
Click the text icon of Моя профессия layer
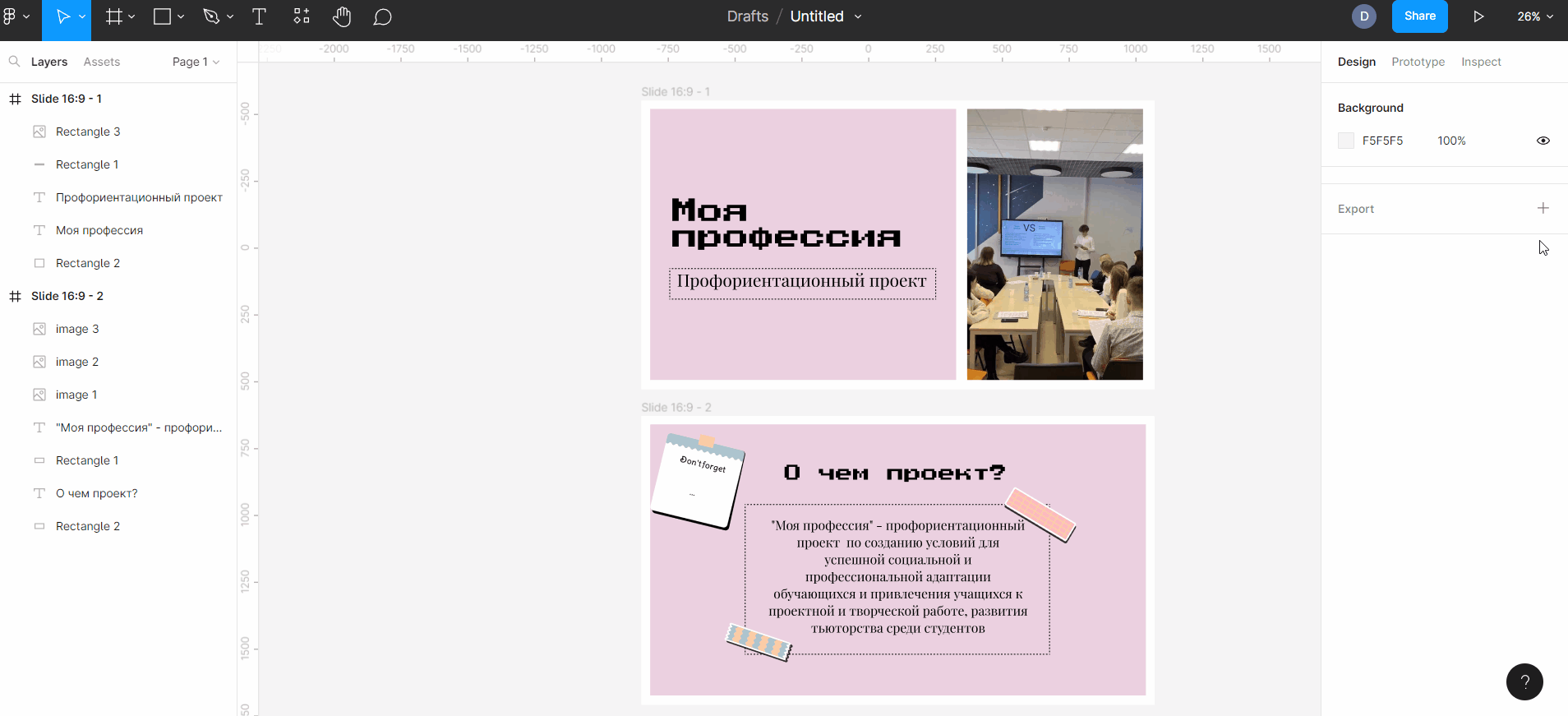click(x=39, y=230)
